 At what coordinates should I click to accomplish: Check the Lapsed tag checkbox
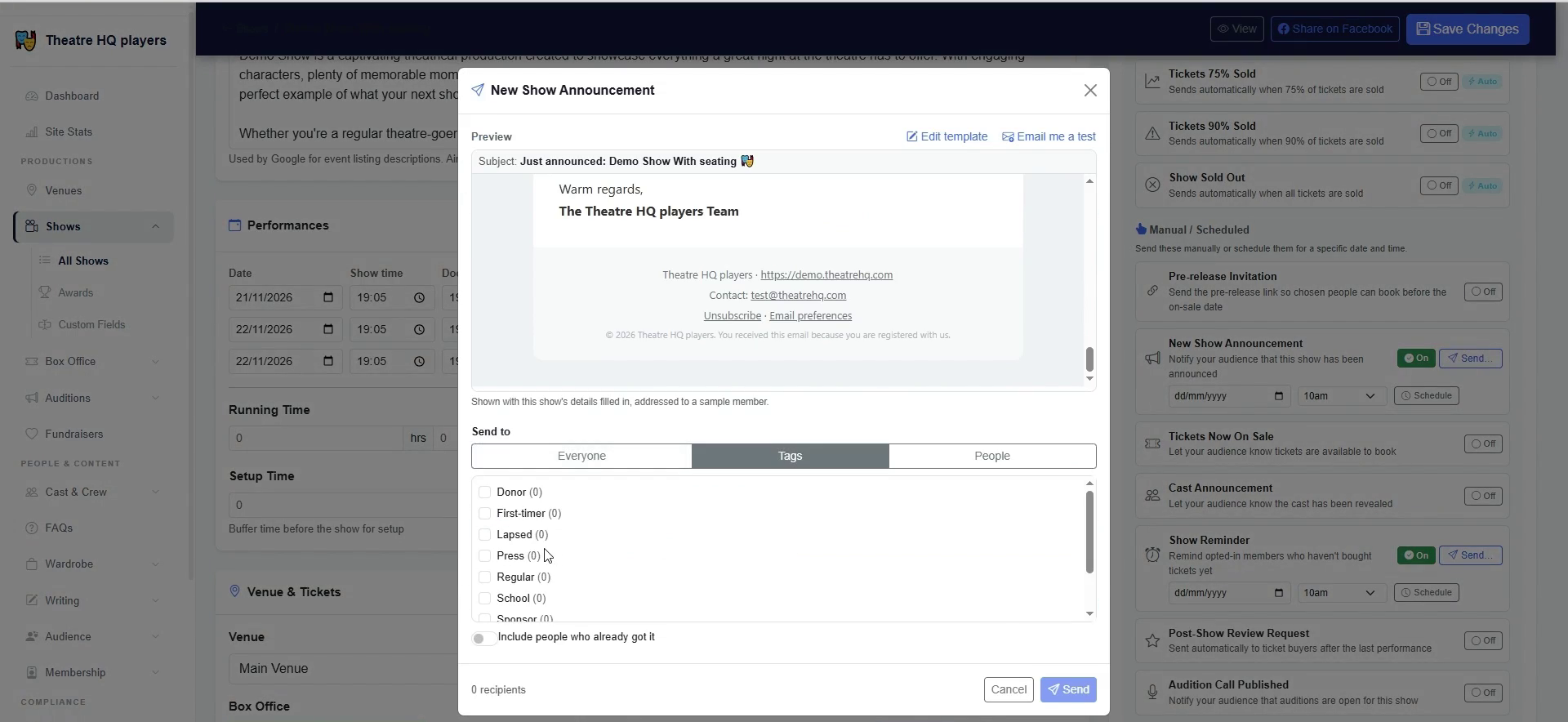pyautogui.click(x=485, y=534)
